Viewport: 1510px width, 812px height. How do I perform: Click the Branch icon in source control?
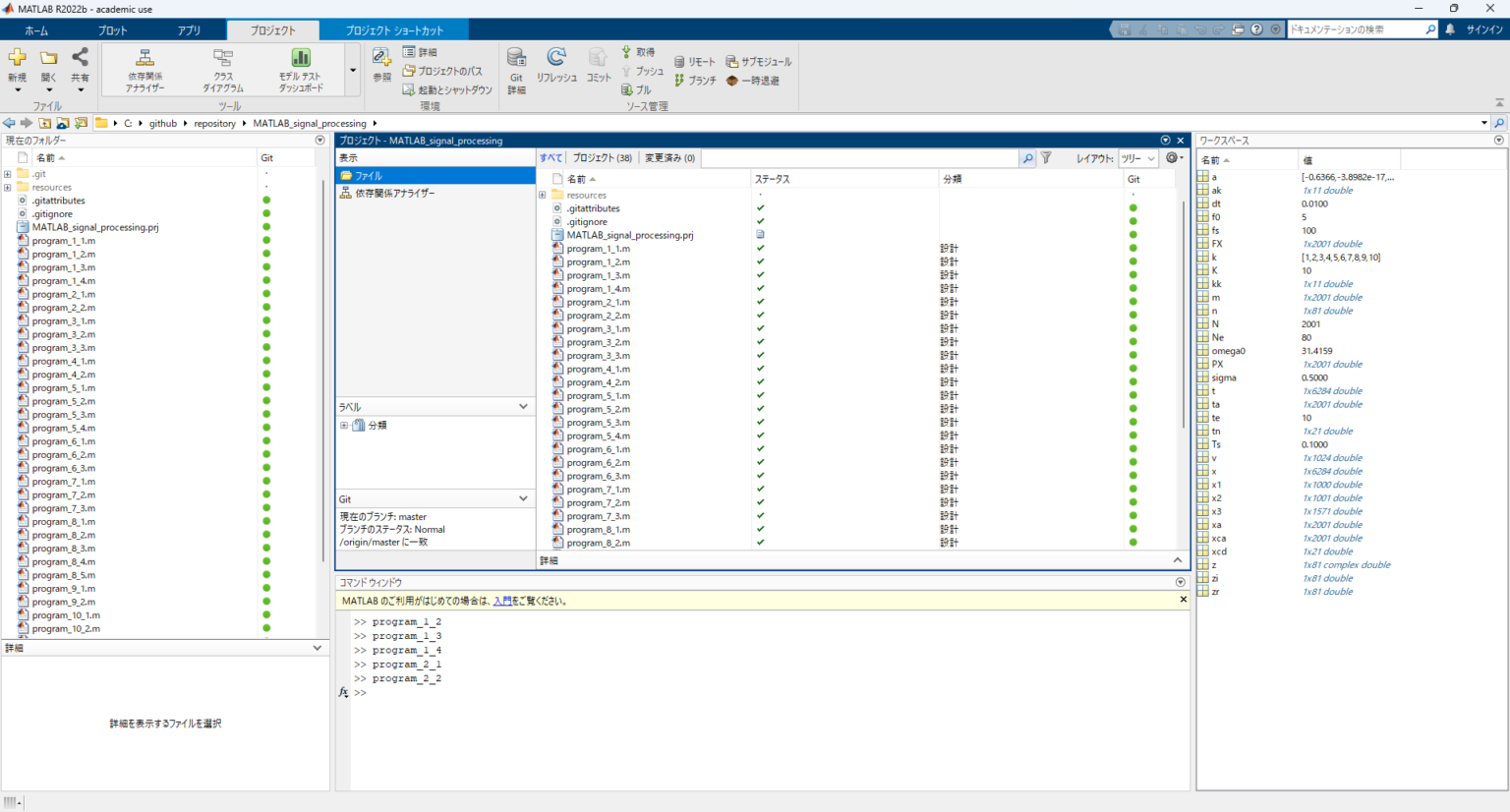point(680,81)
